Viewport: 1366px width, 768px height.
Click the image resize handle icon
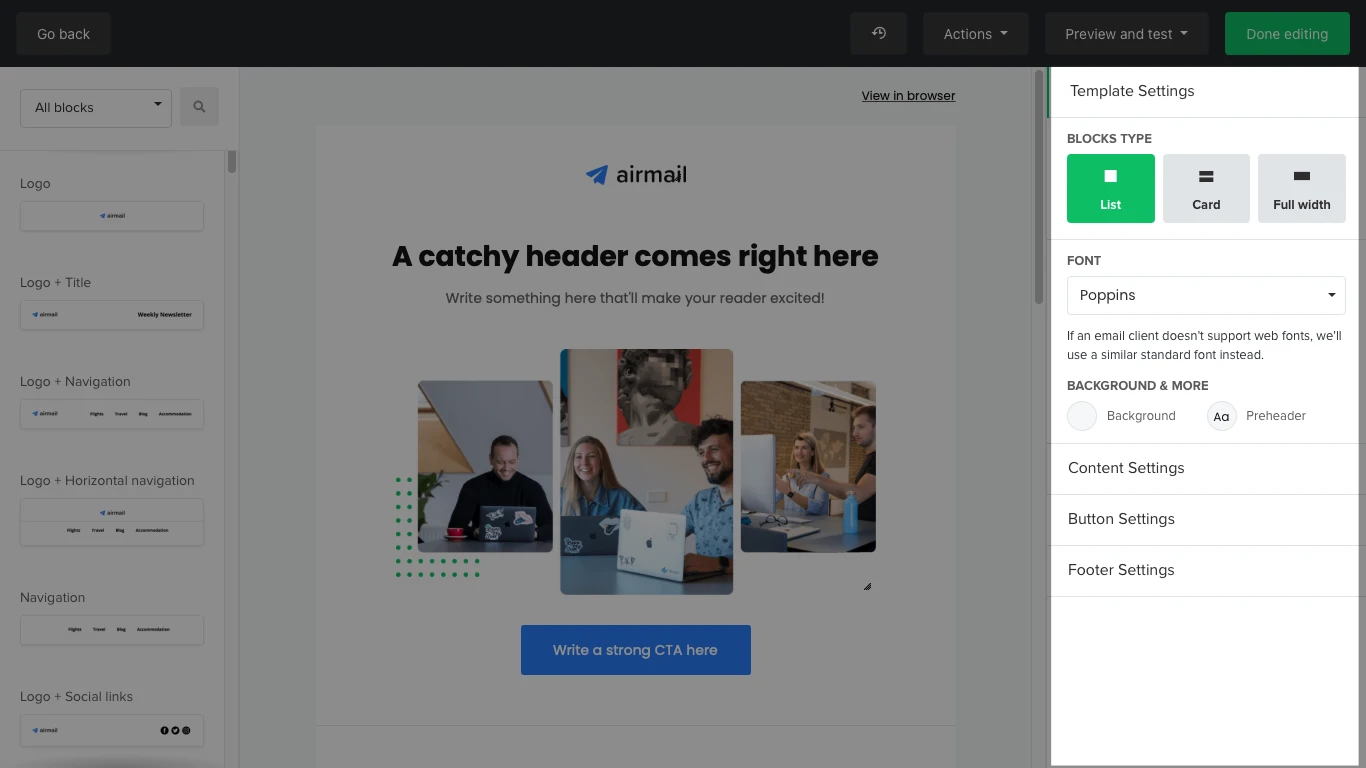point(867,587)
